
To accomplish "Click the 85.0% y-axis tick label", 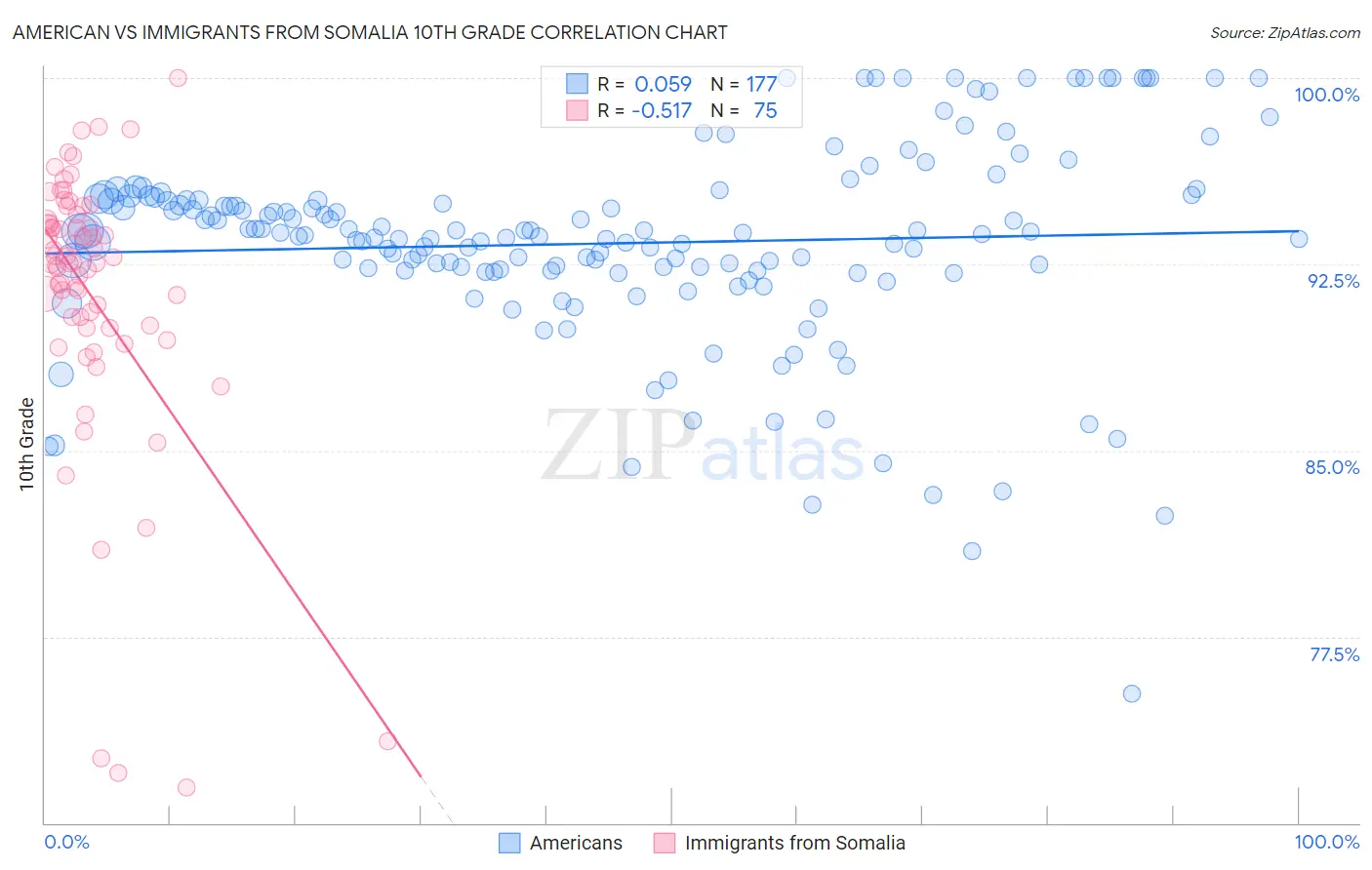I will click(1333, 467).
